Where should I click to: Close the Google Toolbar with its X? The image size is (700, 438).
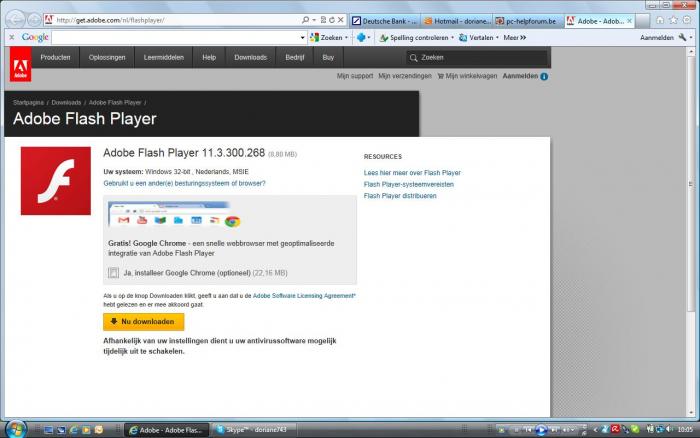coord(12,38)
